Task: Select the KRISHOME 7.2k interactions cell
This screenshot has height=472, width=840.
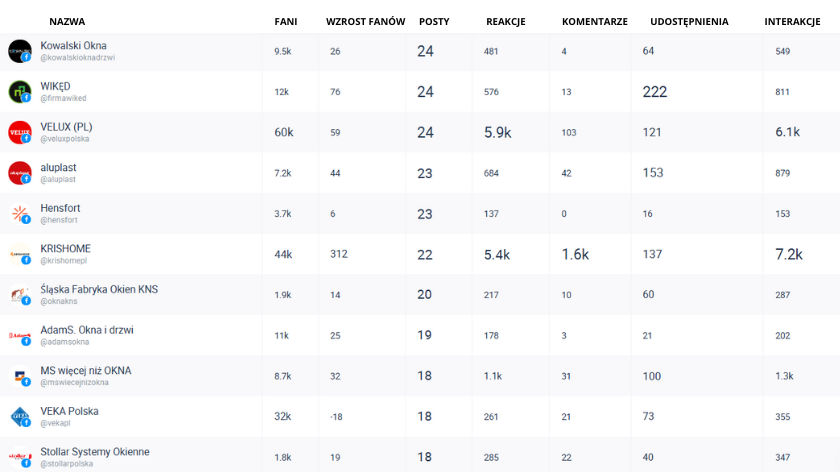Action: point(789,254)
